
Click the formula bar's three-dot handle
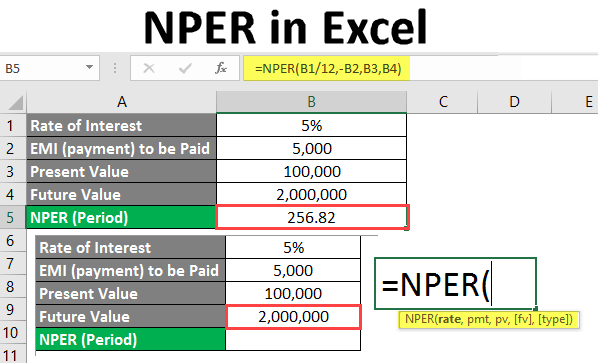(115, 69)
